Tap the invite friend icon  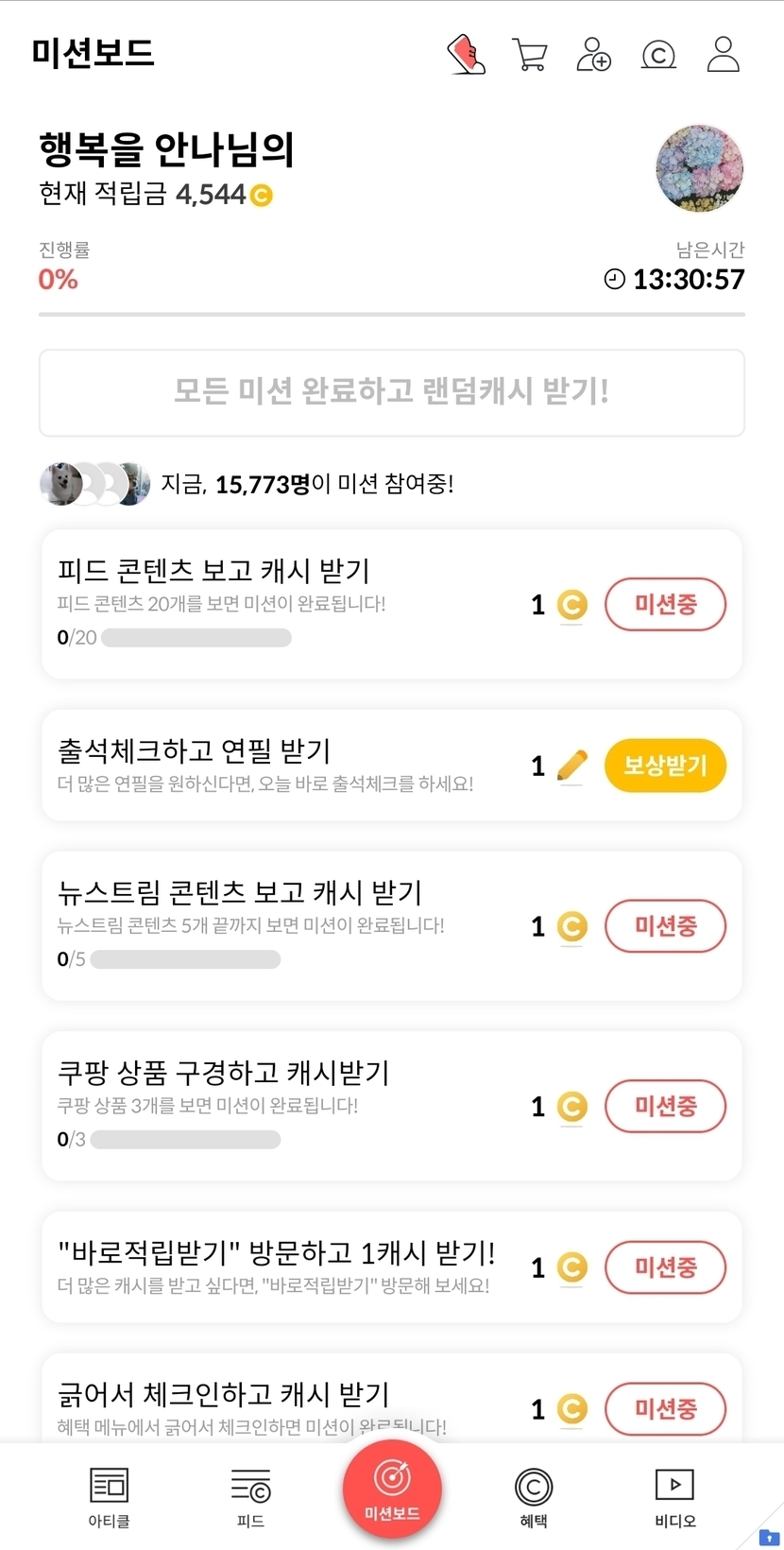click(x=593, y=55)
